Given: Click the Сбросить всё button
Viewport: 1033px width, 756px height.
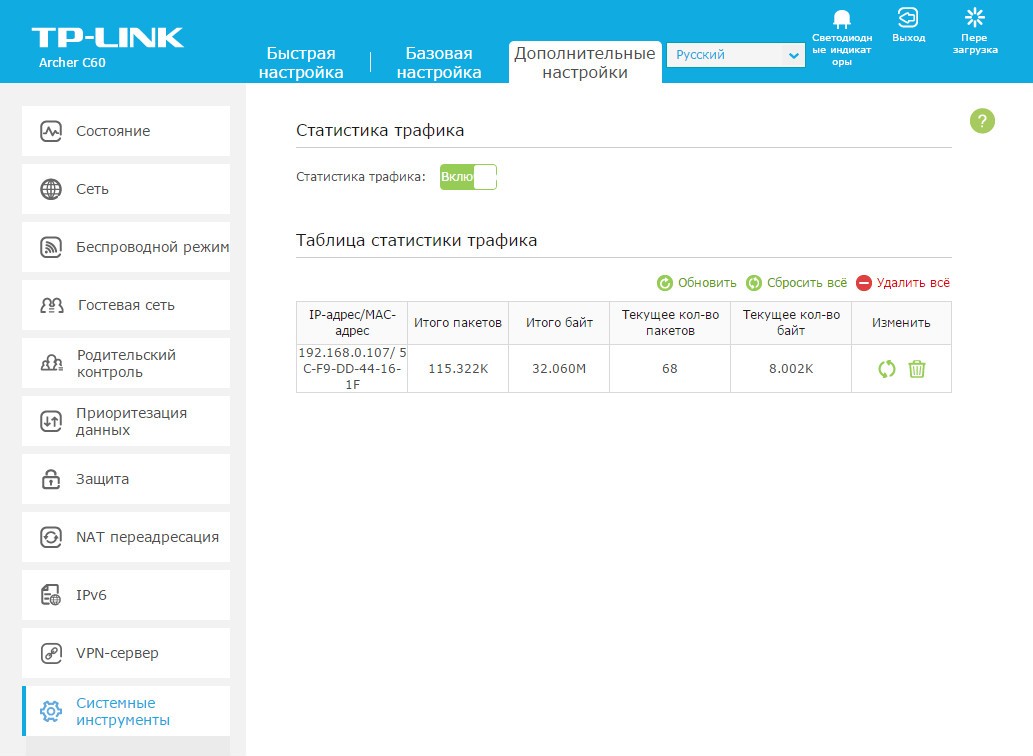Looking at the screenshot, I should point(797,283).
